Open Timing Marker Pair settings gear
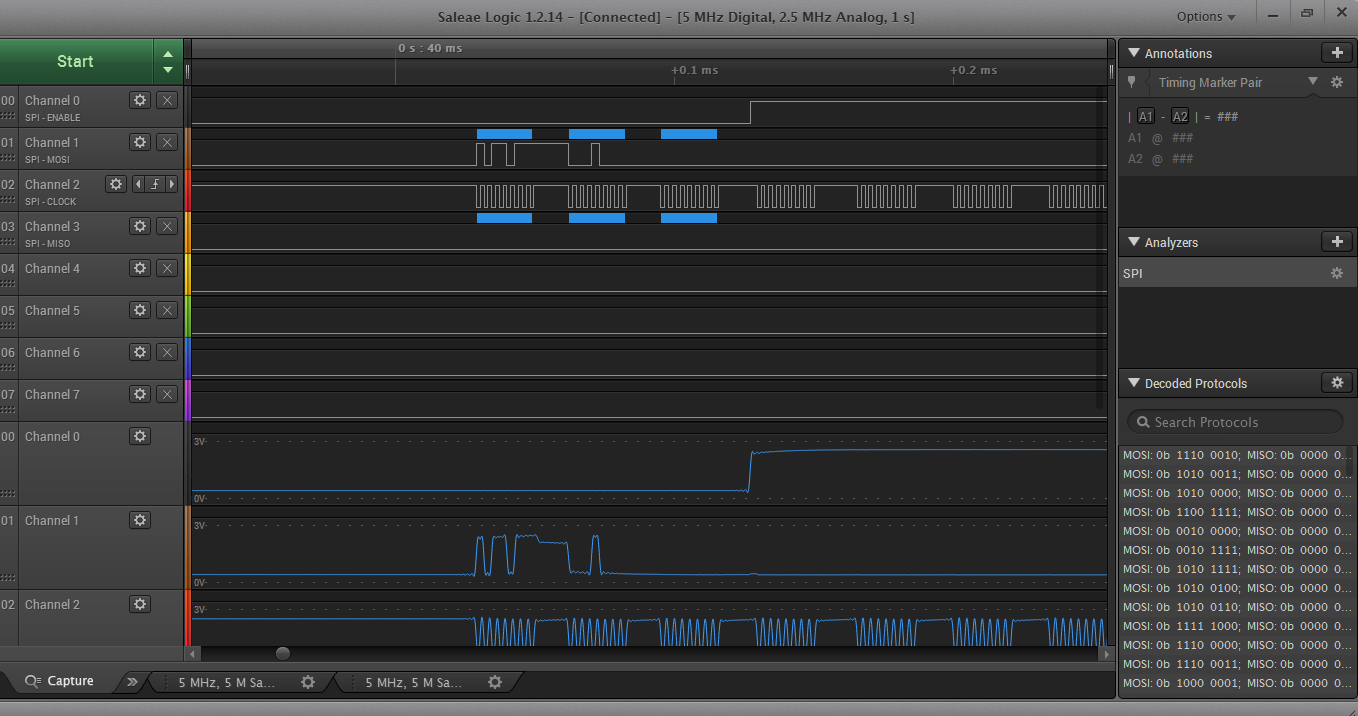The image size is (1358, 716). [1337, 82]
